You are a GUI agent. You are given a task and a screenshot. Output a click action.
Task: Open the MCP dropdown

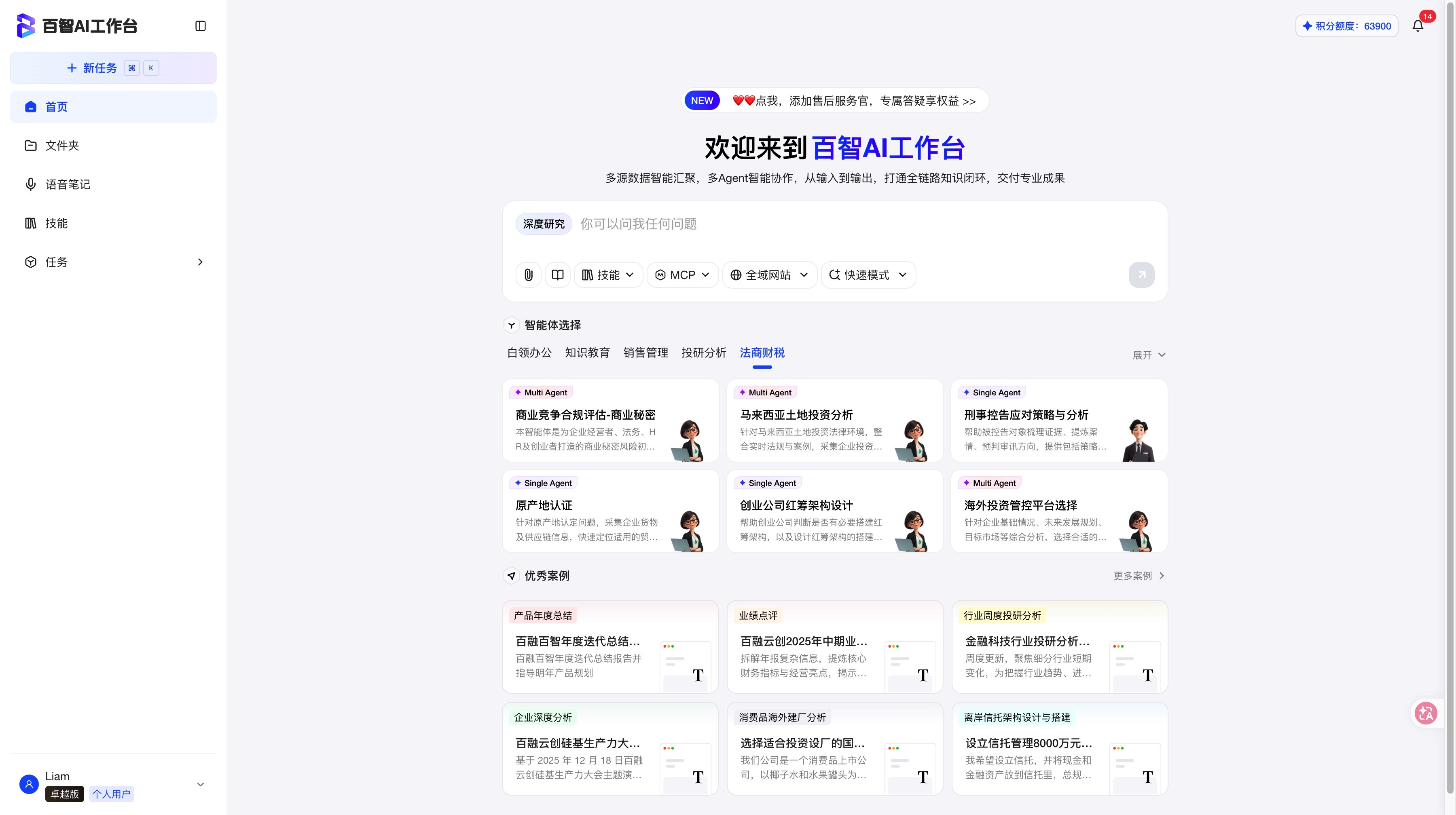[x=682, y=275]
